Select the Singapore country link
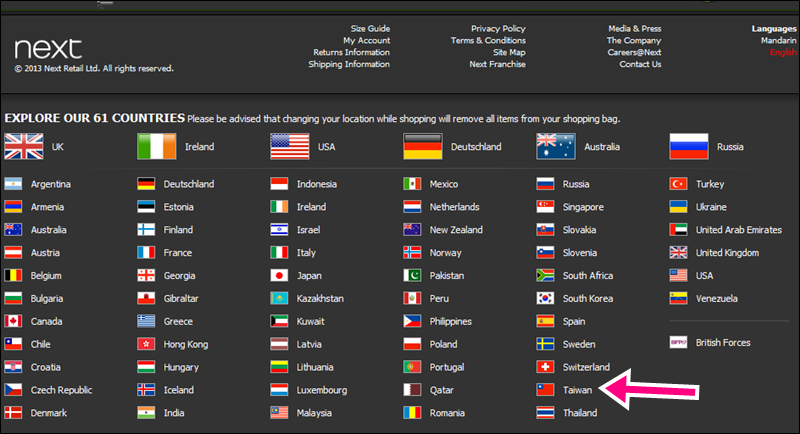The image size is (800, 434). coord(583,207)
